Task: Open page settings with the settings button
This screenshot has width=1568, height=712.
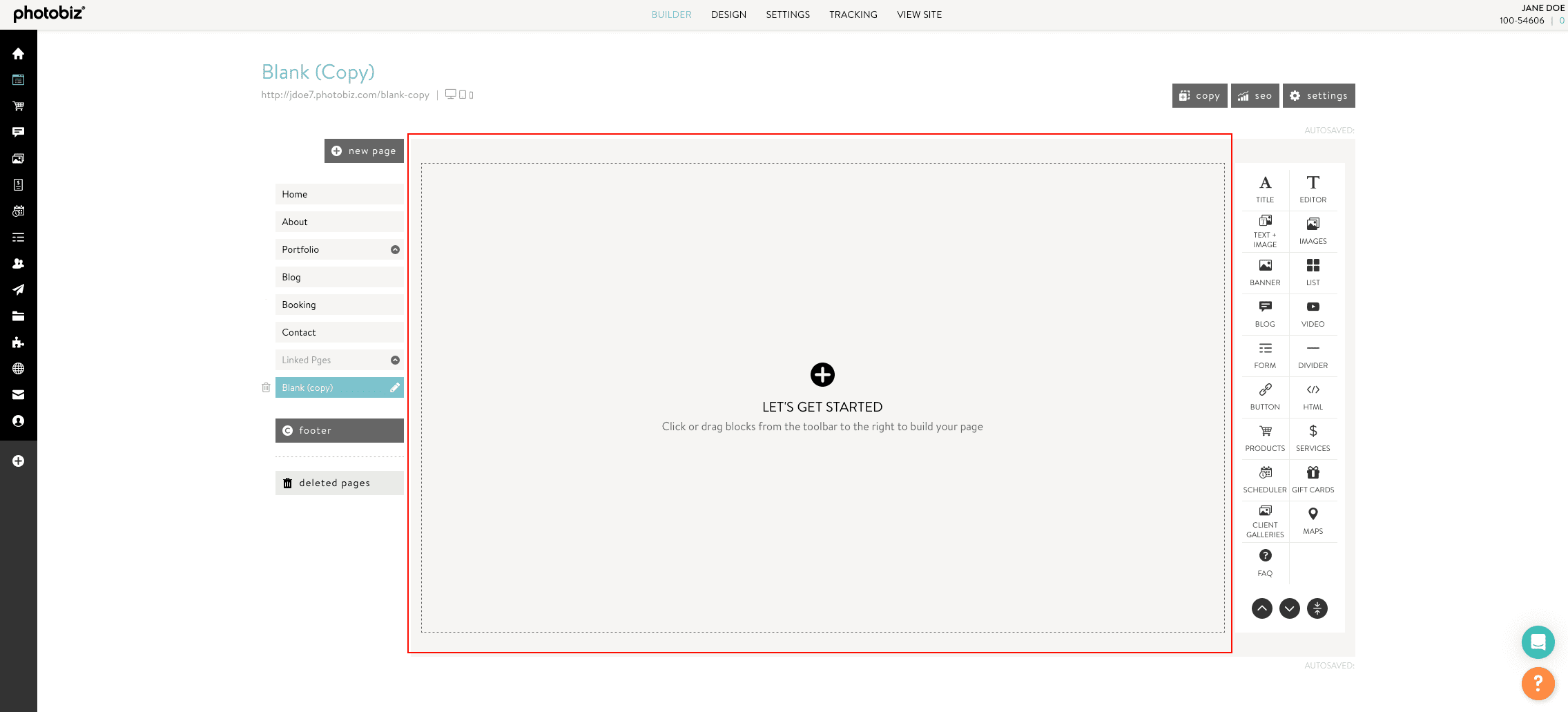Action: [1318, 95]
